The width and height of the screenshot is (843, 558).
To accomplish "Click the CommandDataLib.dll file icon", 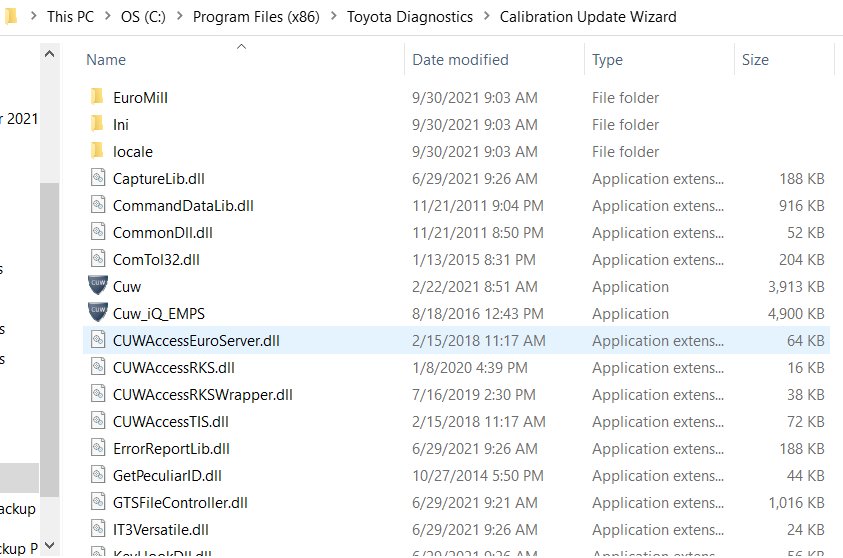I will click(x=98, y=204).
